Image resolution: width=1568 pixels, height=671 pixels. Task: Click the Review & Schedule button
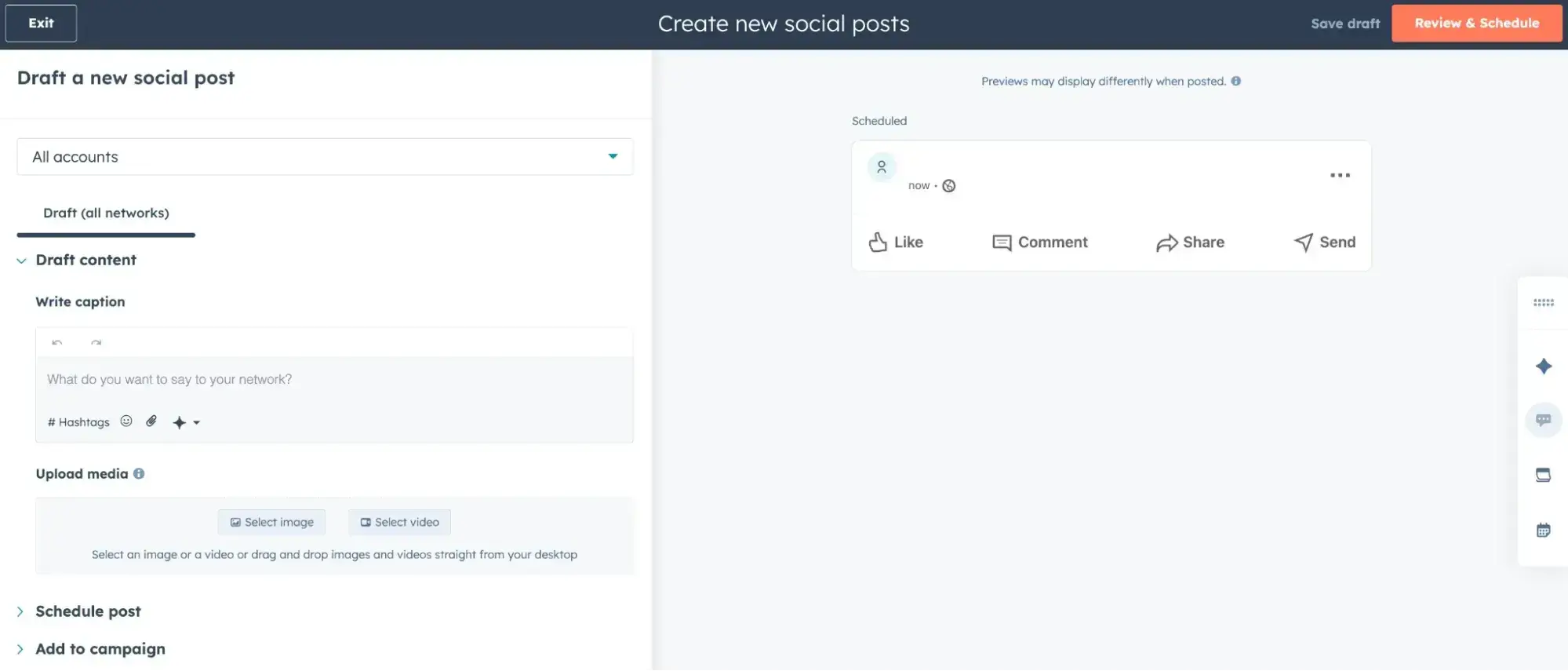(x=1476, y=24)
